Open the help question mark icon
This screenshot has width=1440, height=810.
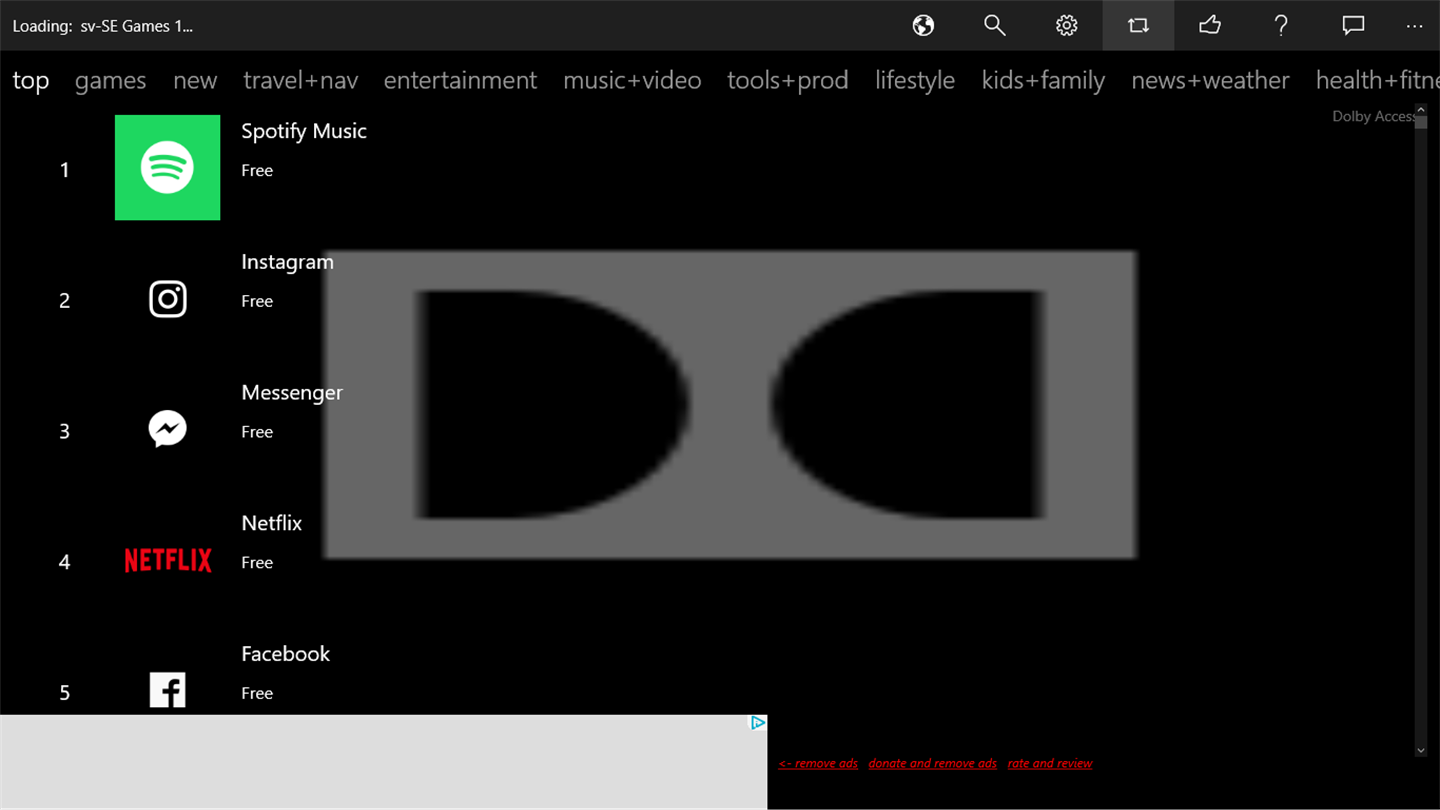coord(1281,26)
